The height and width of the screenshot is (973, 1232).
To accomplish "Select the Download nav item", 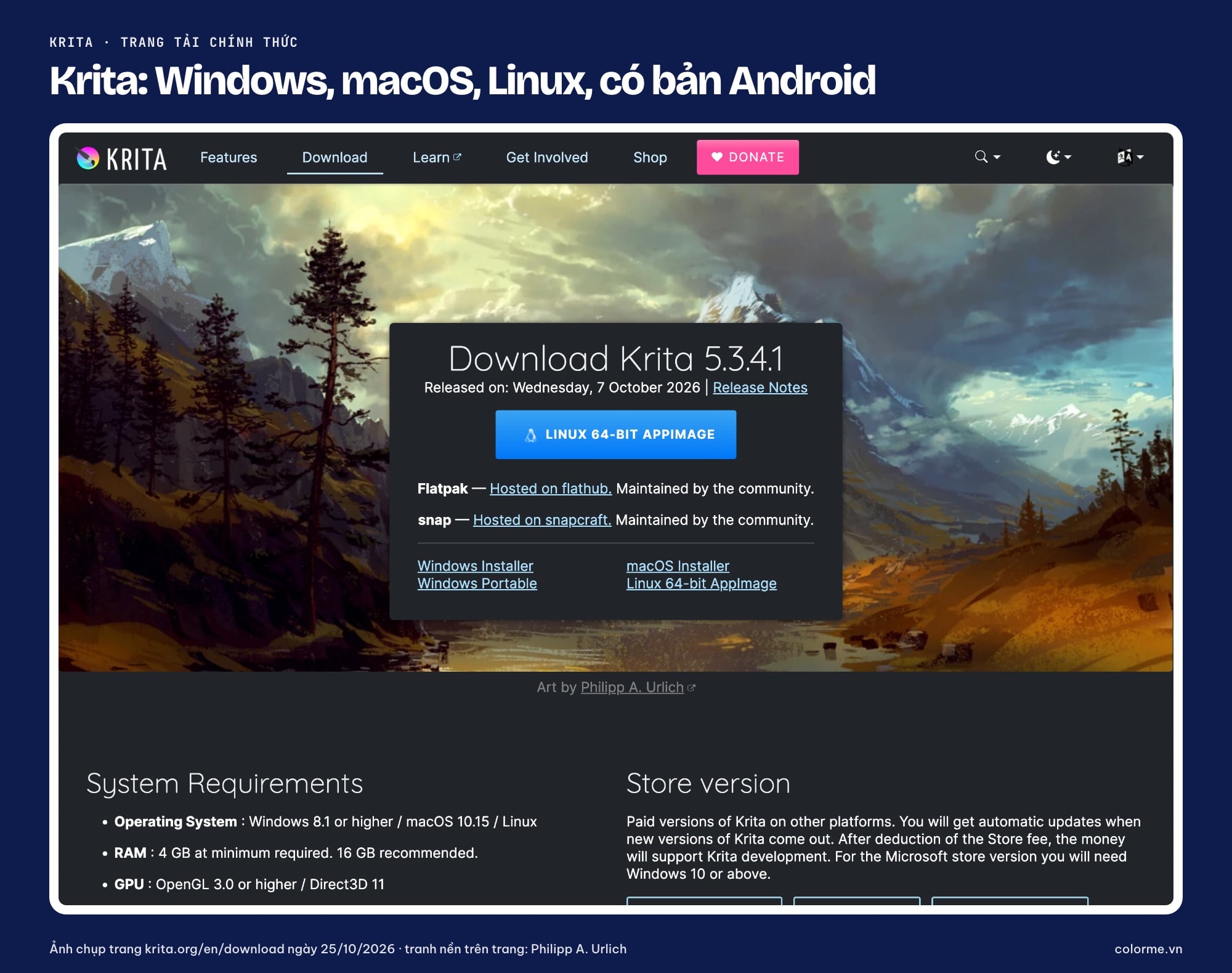I will point(334,157).
